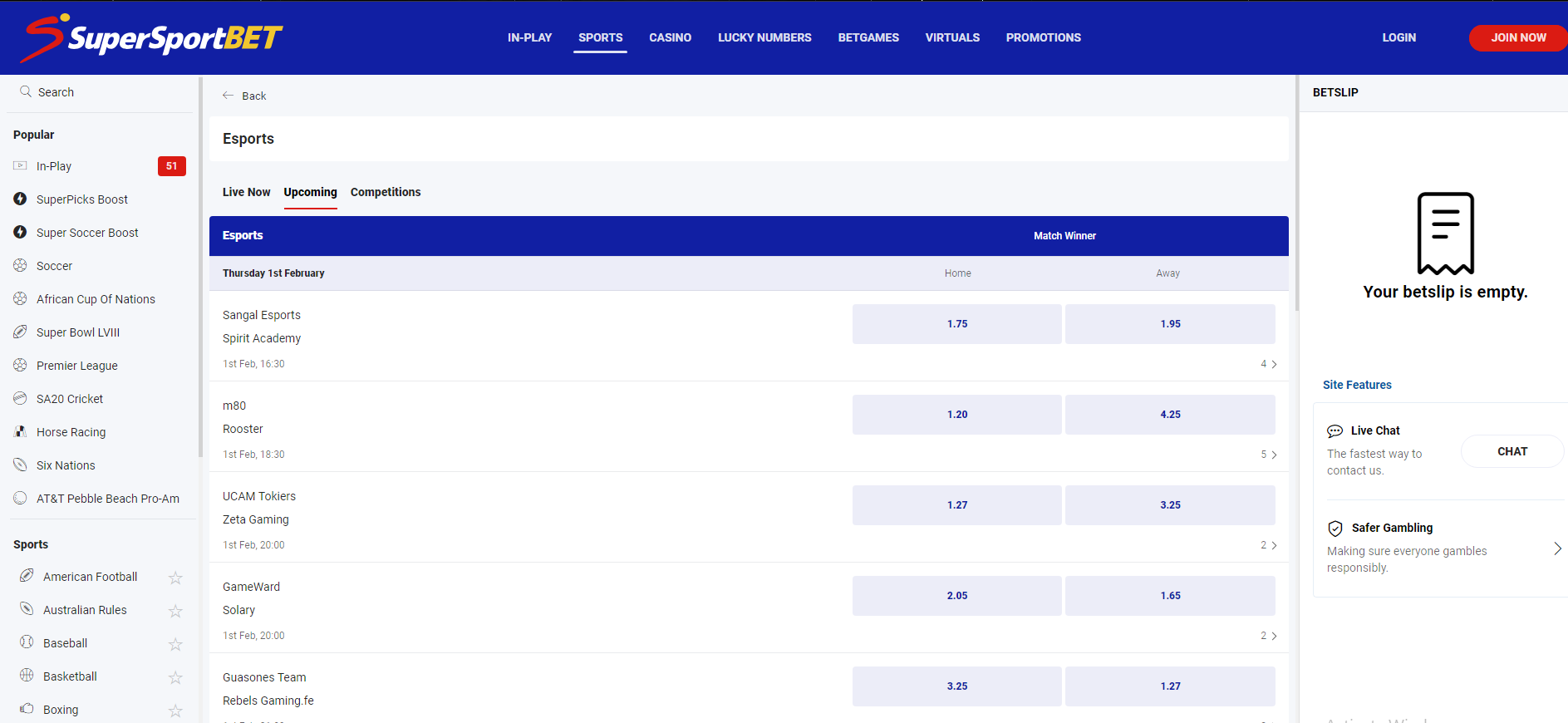The width and height of the screenshot is (1568, 723).
Task: Click the left sidebar scrollbar
Action: click(200, 266)
